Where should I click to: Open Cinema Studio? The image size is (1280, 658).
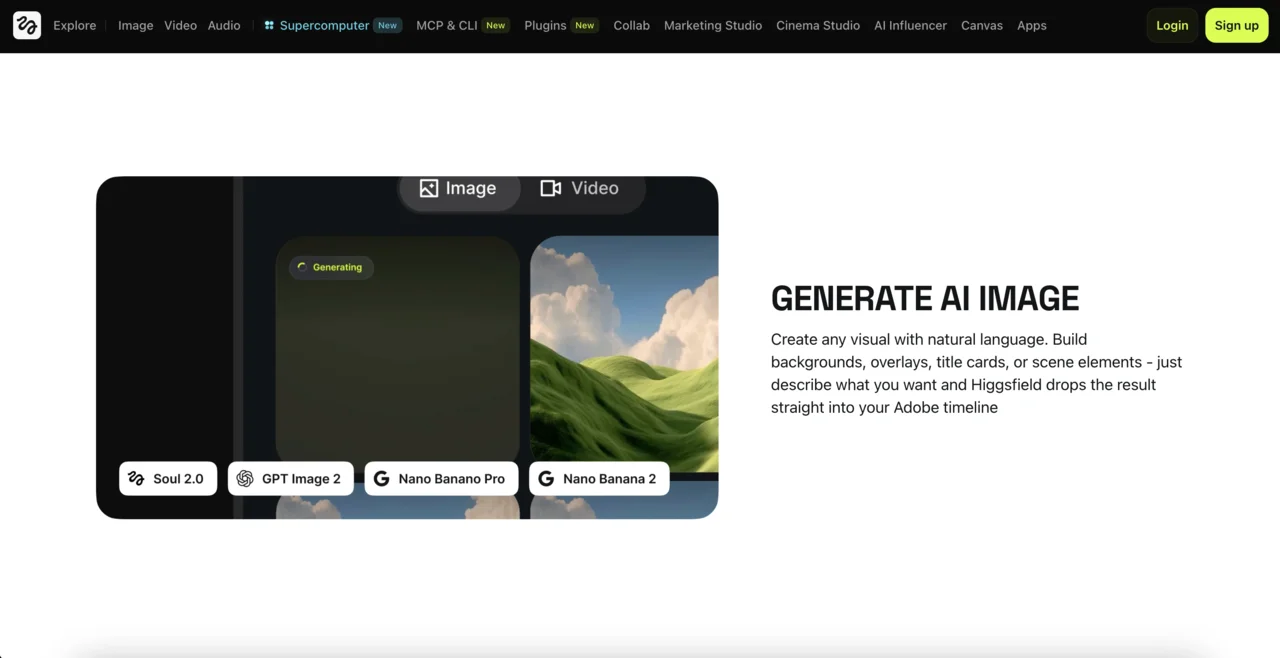click(818, 26)
